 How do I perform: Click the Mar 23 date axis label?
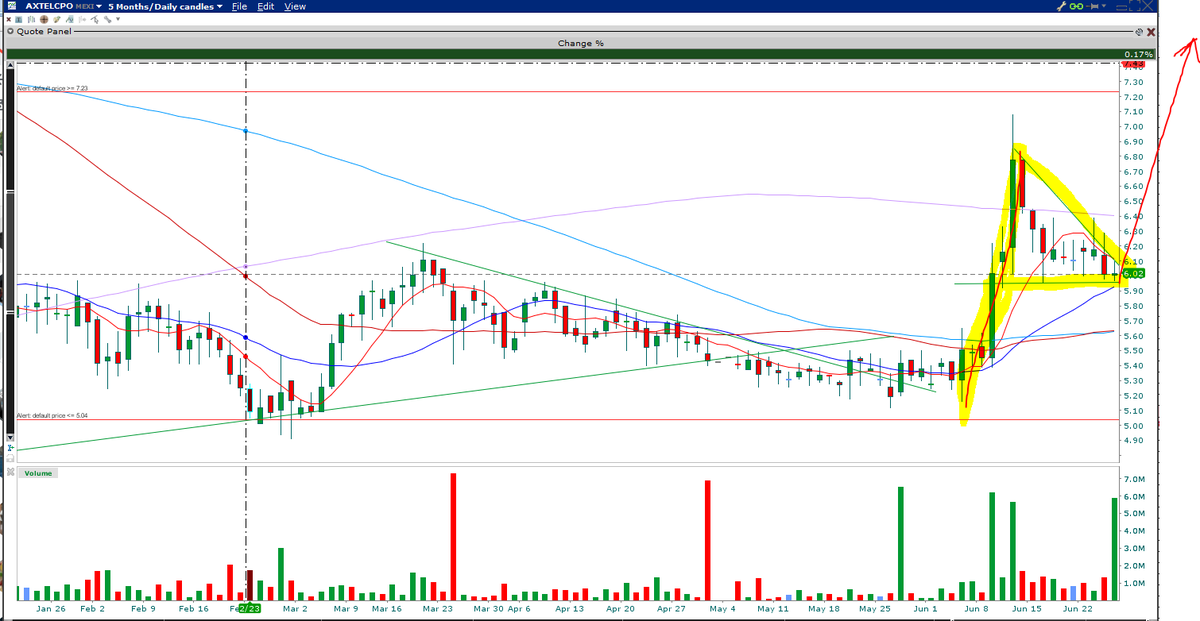click(436, 608)
